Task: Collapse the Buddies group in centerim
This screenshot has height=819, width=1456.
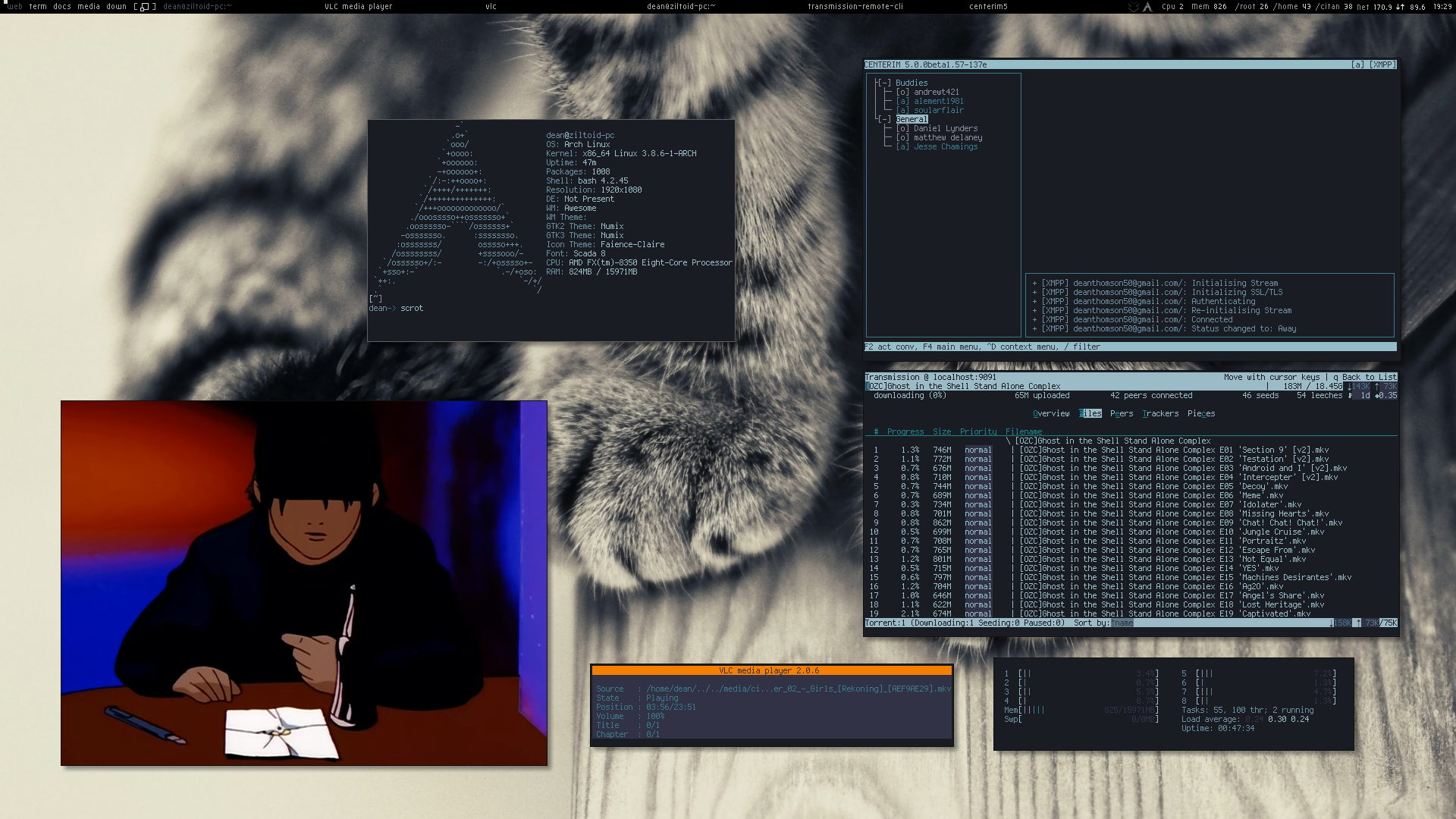Action: pos(883,83)
